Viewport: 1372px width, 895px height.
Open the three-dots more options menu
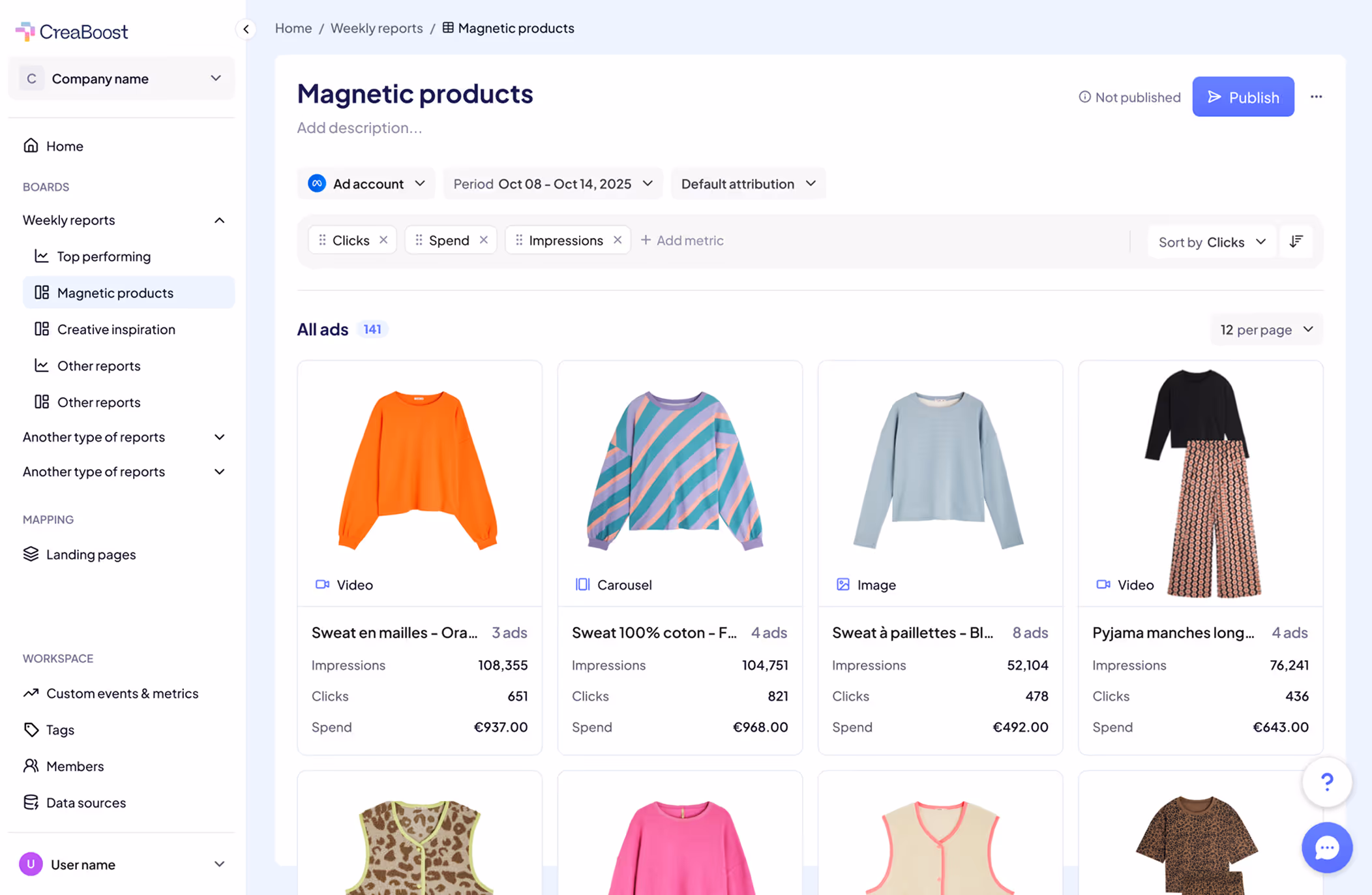coord(1316,97)
